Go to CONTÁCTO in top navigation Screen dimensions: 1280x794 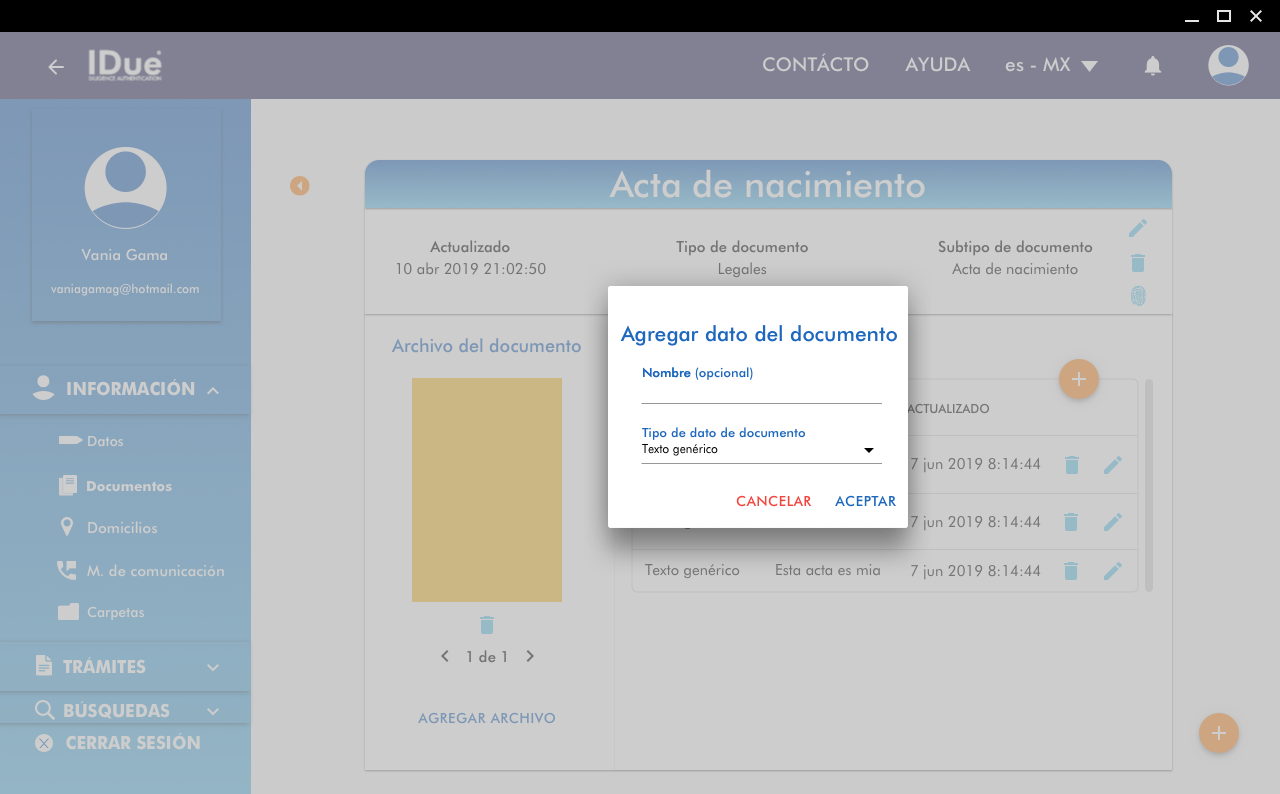tap(815, 65)
